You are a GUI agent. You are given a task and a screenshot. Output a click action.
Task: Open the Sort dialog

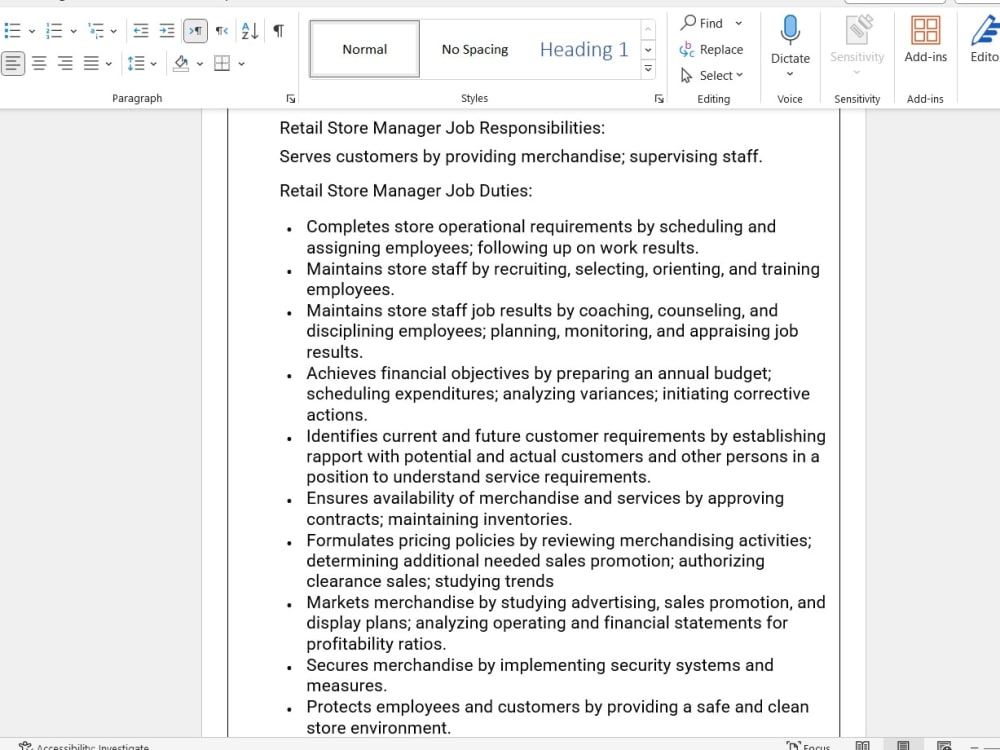click(x=248, y=30)
